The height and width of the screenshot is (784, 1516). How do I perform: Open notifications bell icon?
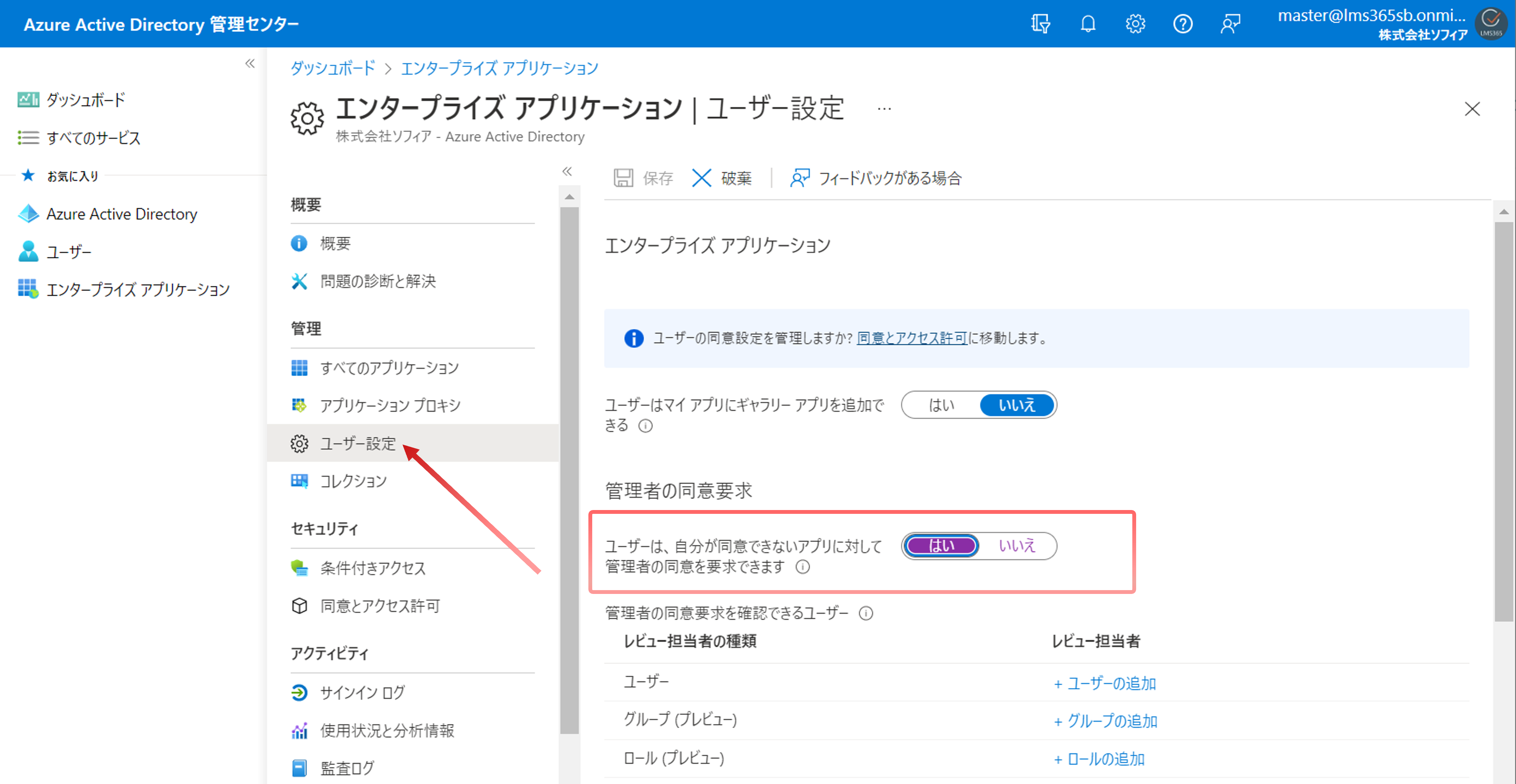tap(1088, 24)
